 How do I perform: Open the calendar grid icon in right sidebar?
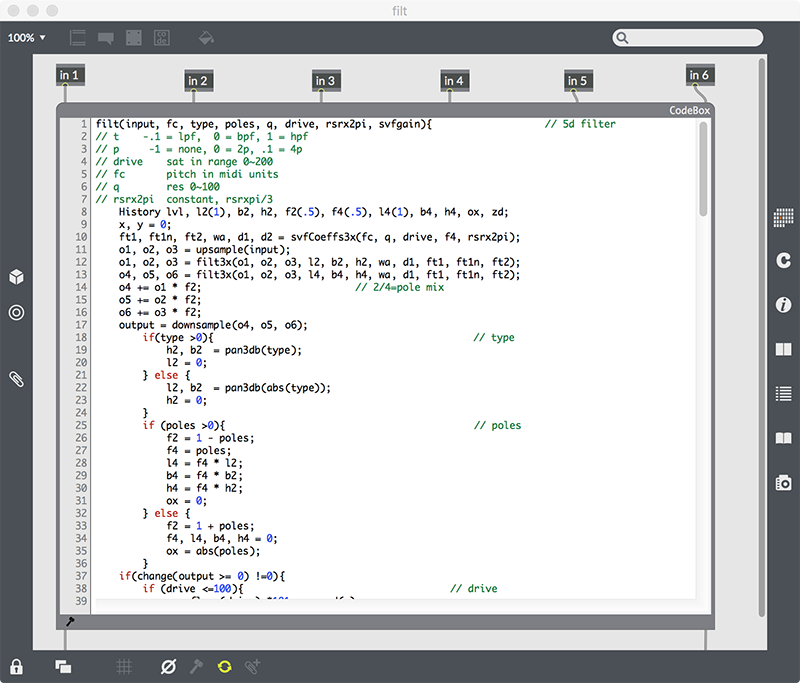[784, 216]
